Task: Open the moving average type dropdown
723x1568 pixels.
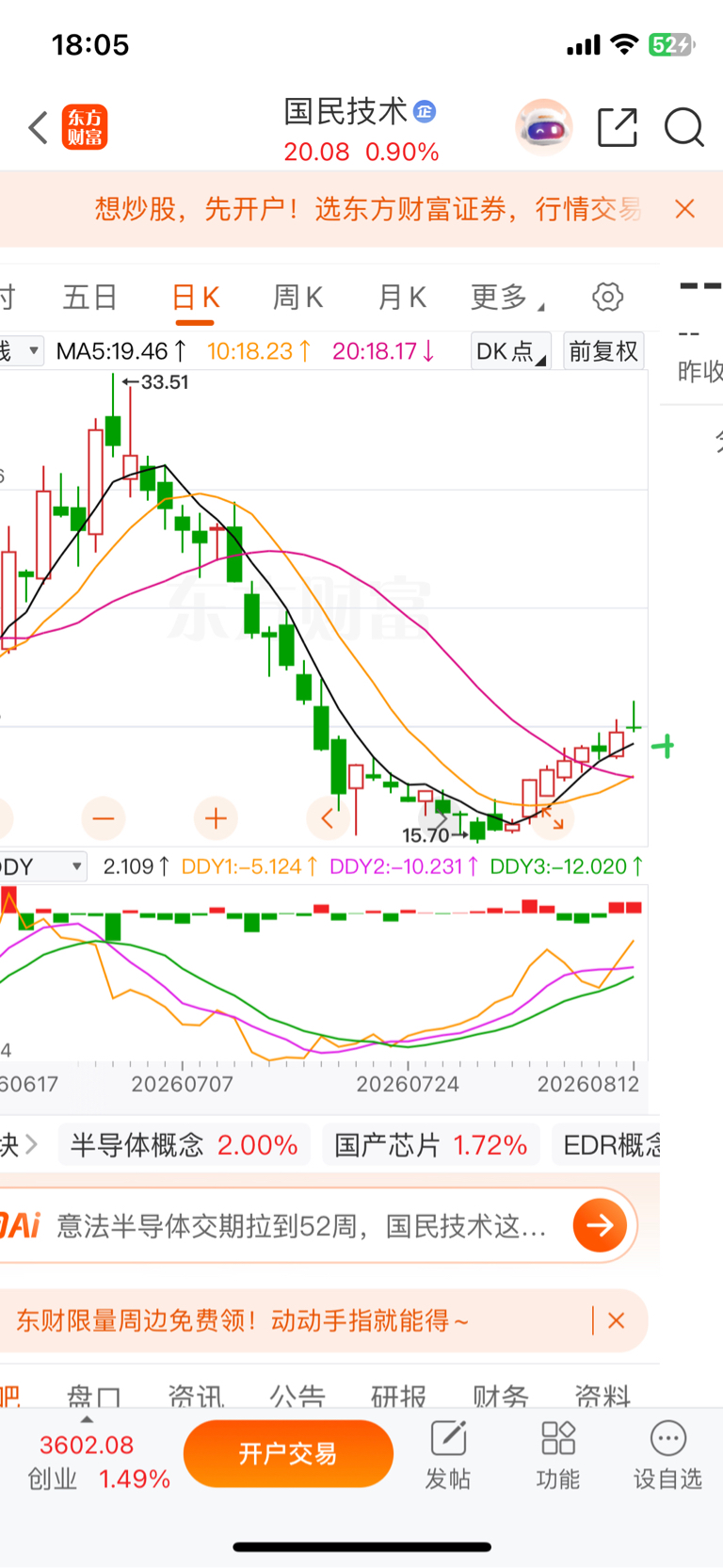Action: tap(21, 351)
